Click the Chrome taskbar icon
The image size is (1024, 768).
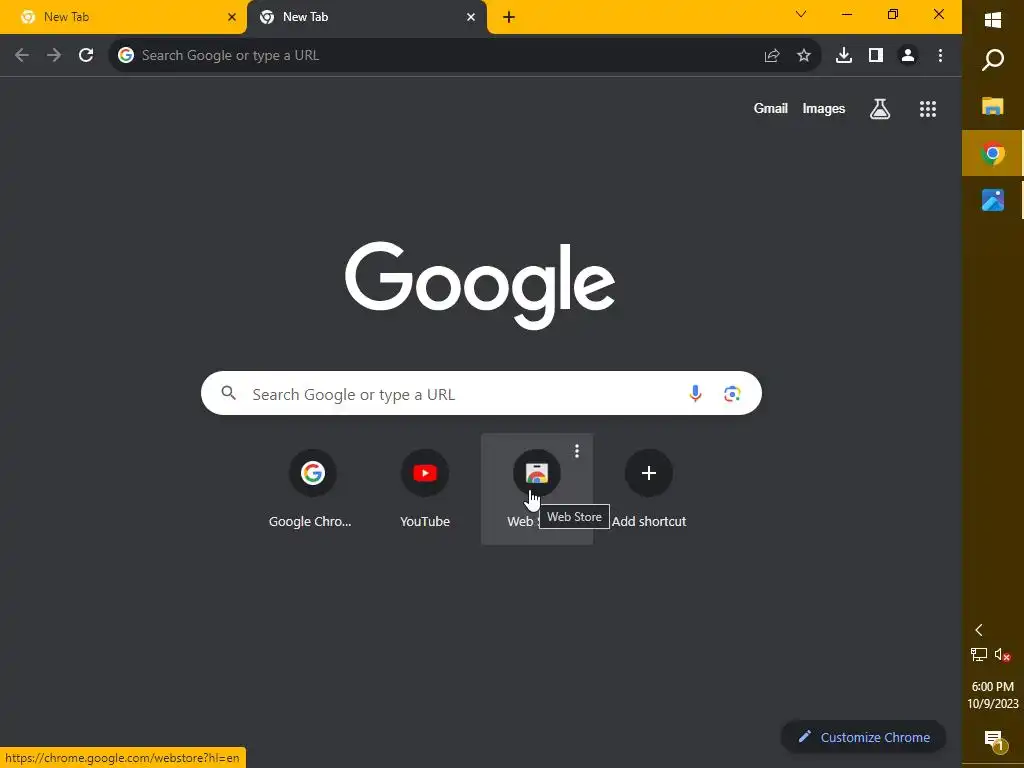pyautogui.click(x=993, y=153)
